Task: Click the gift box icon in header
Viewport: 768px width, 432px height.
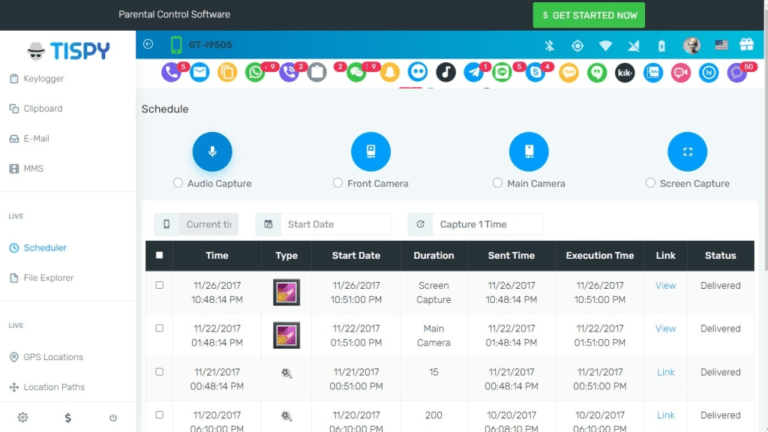Action: tap(746, 45)
